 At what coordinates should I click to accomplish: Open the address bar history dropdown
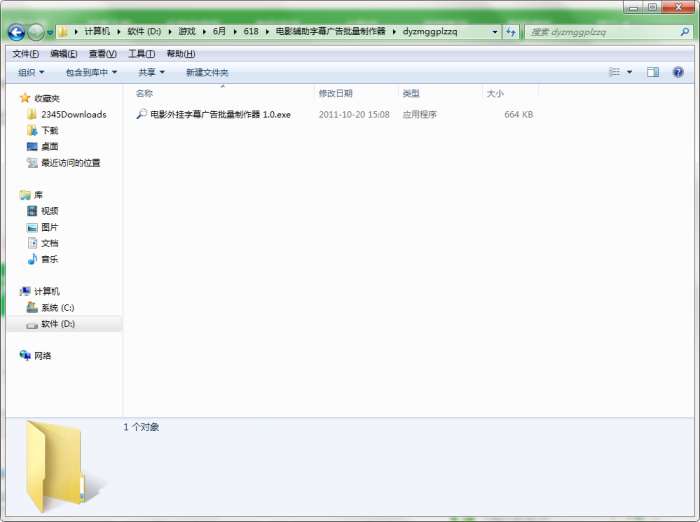pos(495,32)
